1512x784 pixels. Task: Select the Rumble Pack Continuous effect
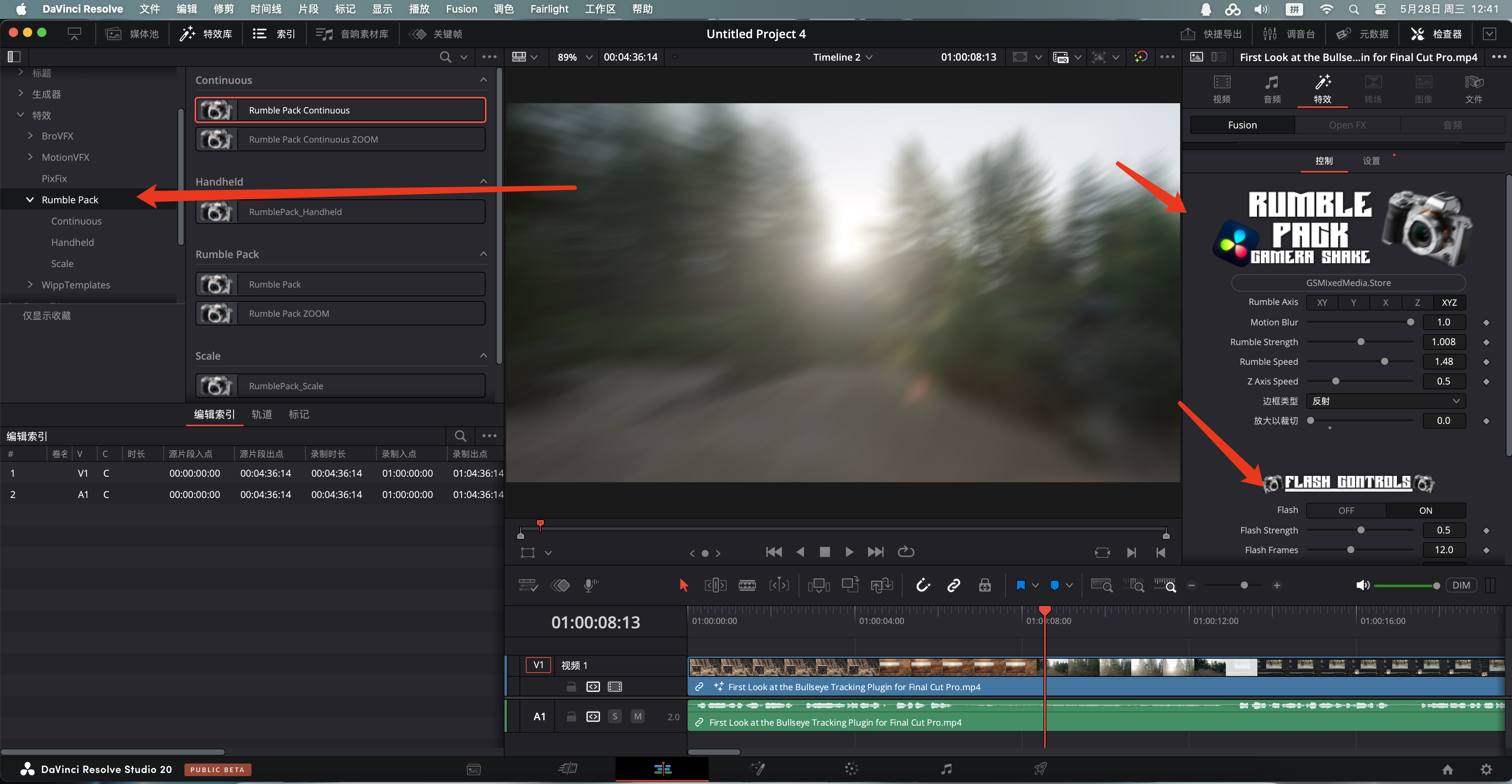point(341,110)
